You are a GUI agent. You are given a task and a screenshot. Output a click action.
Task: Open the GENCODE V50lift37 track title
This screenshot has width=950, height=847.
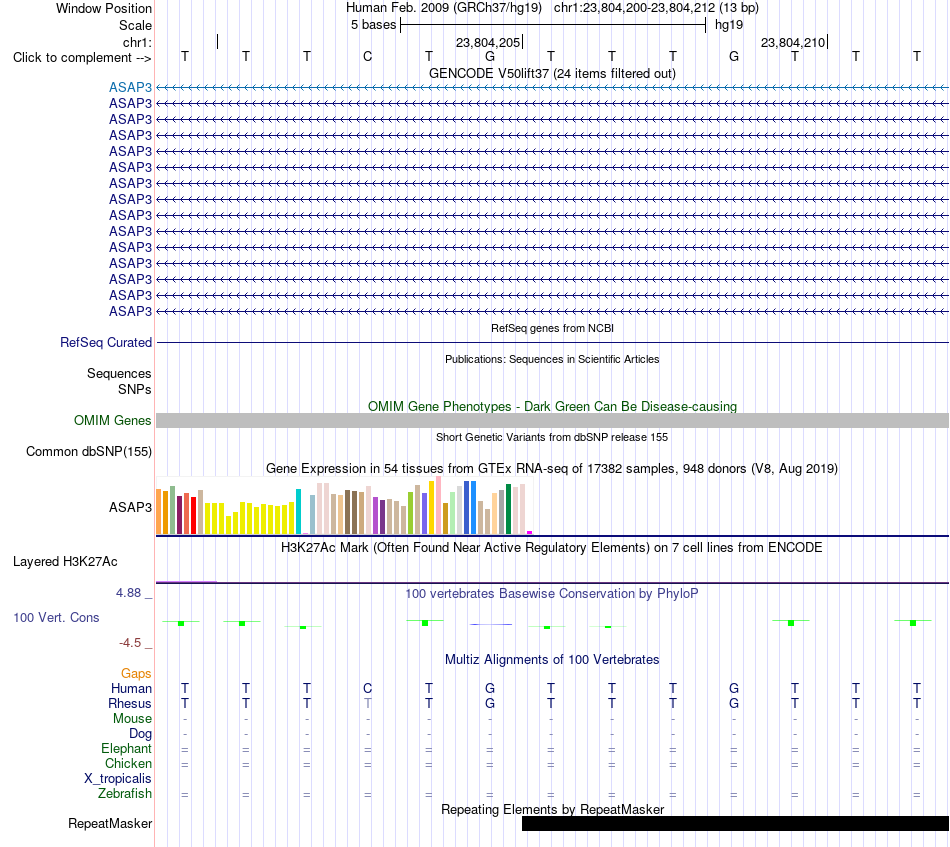[x=552, y=73]
